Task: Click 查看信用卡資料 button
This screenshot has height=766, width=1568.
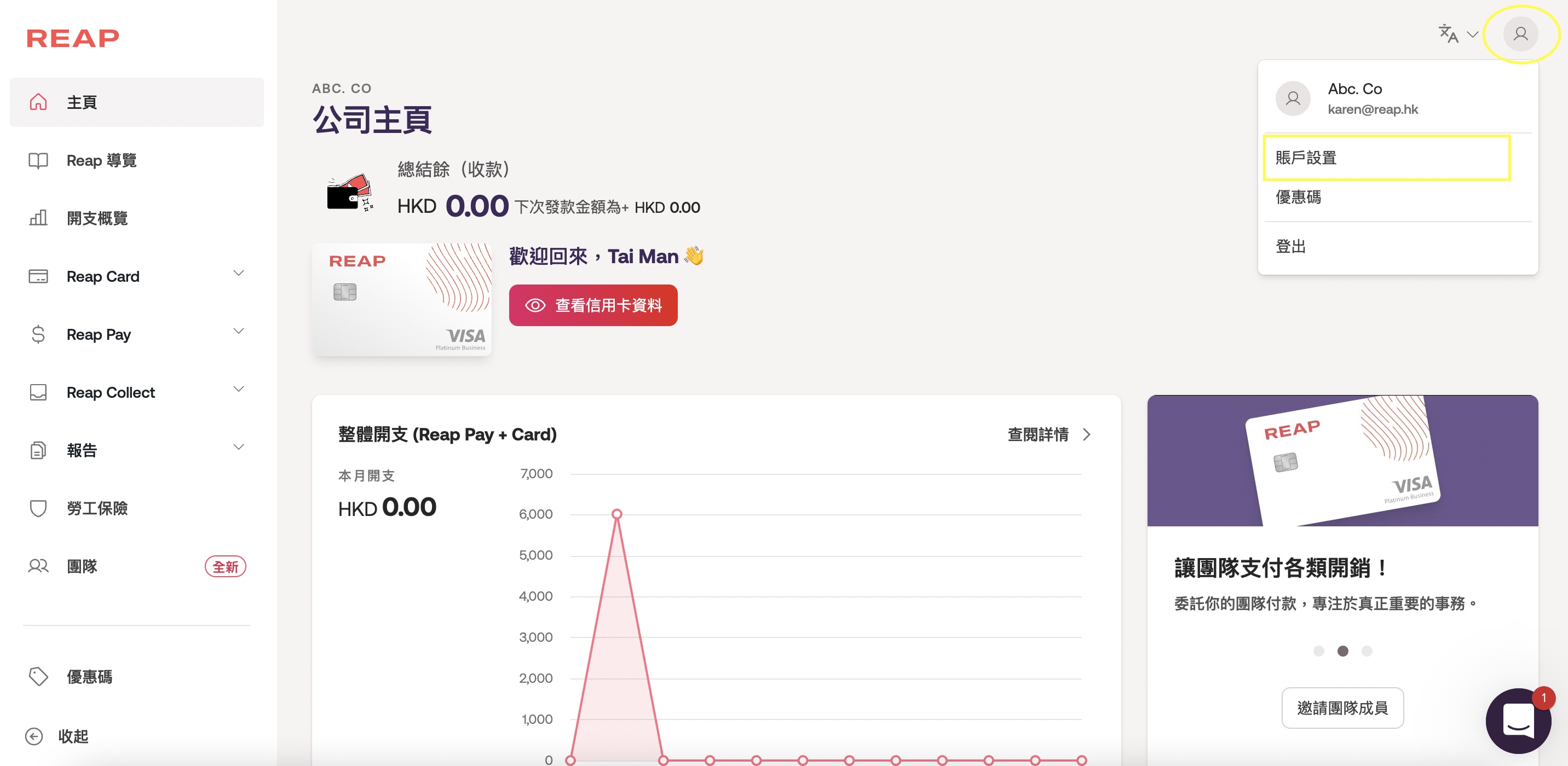Action: [593, 305]
